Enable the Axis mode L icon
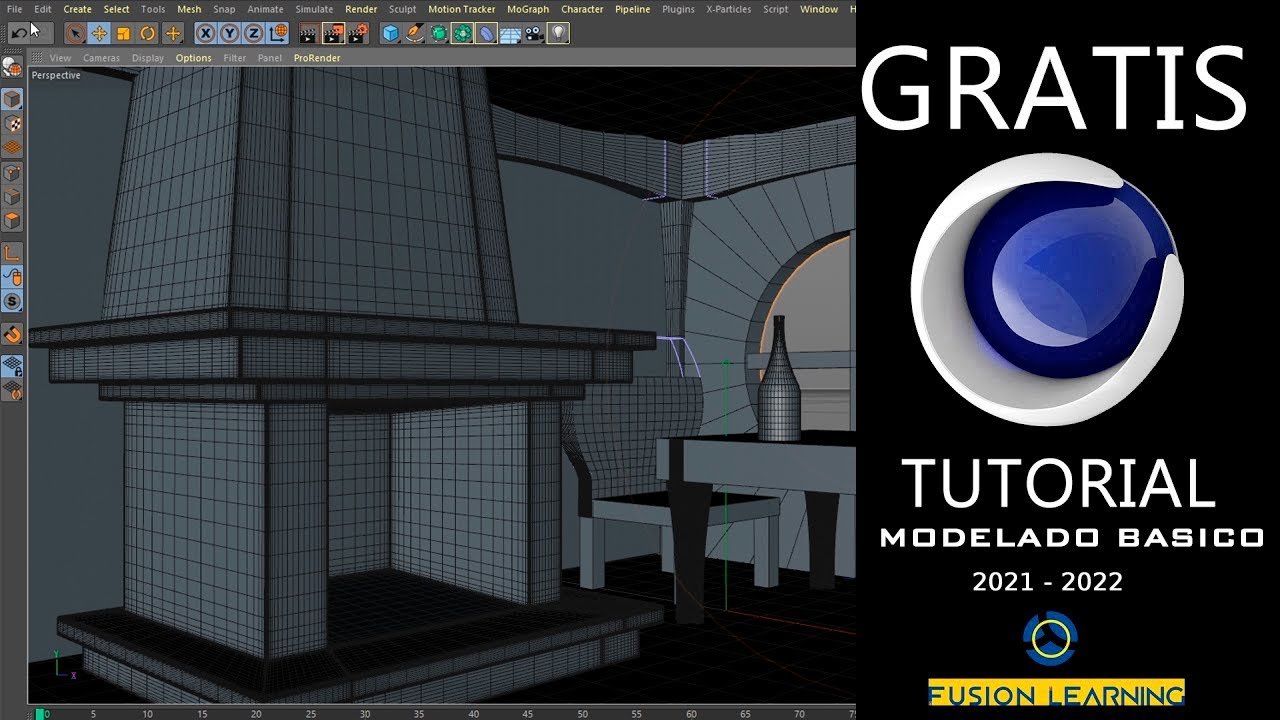Screen dimensions: 1280x720 pos(12,252)
